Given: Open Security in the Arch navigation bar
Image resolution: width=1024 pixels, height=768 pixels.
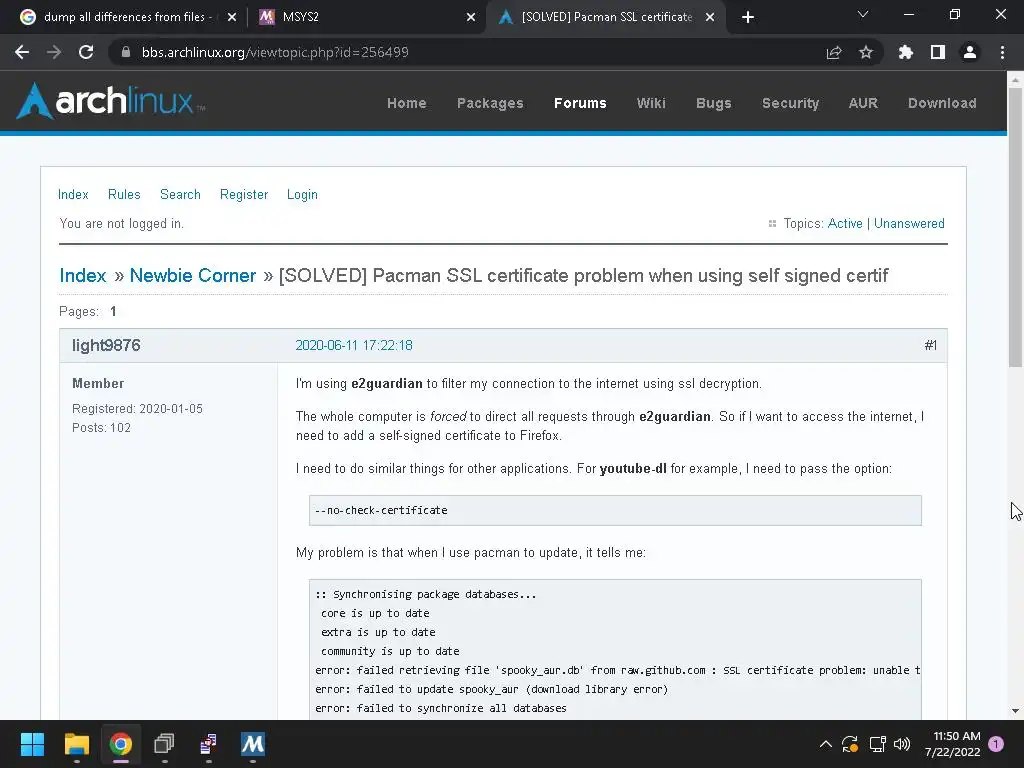Looking at the screenshot, I should click(x=790, y=103).
